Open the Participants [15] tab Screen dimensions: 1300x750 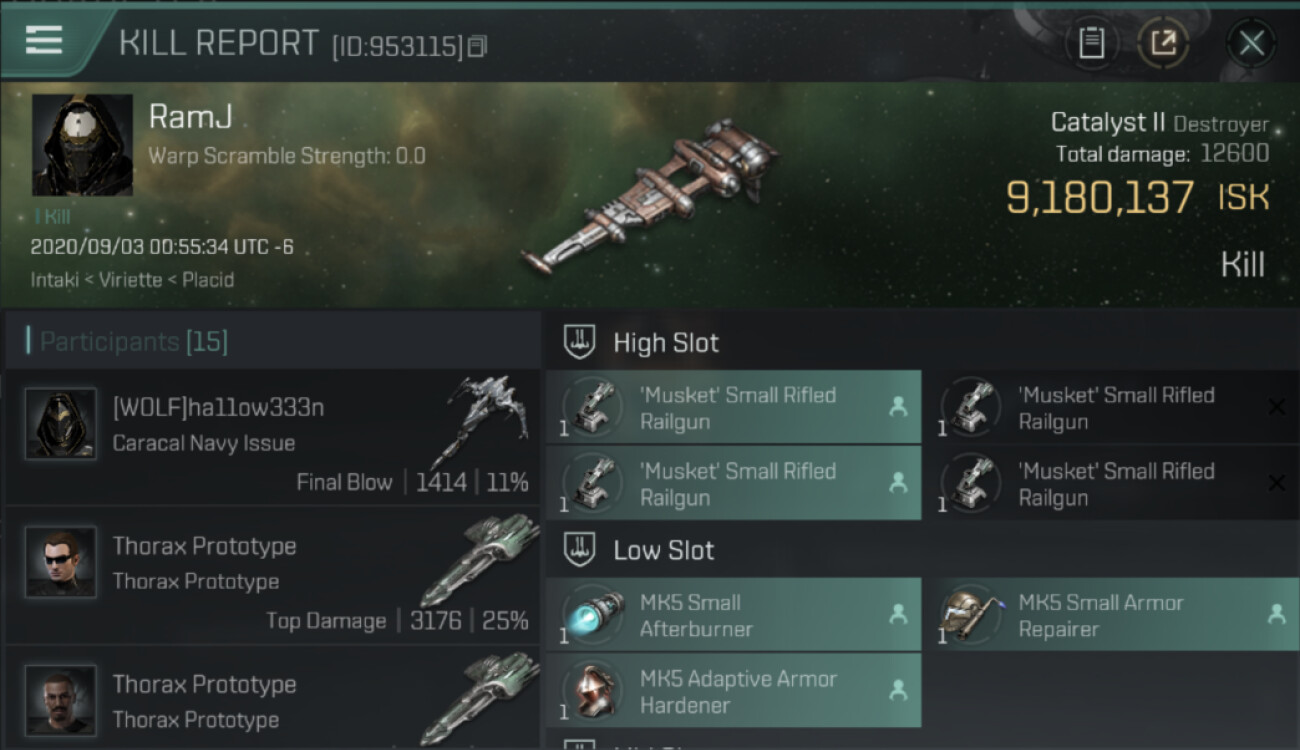133,342
